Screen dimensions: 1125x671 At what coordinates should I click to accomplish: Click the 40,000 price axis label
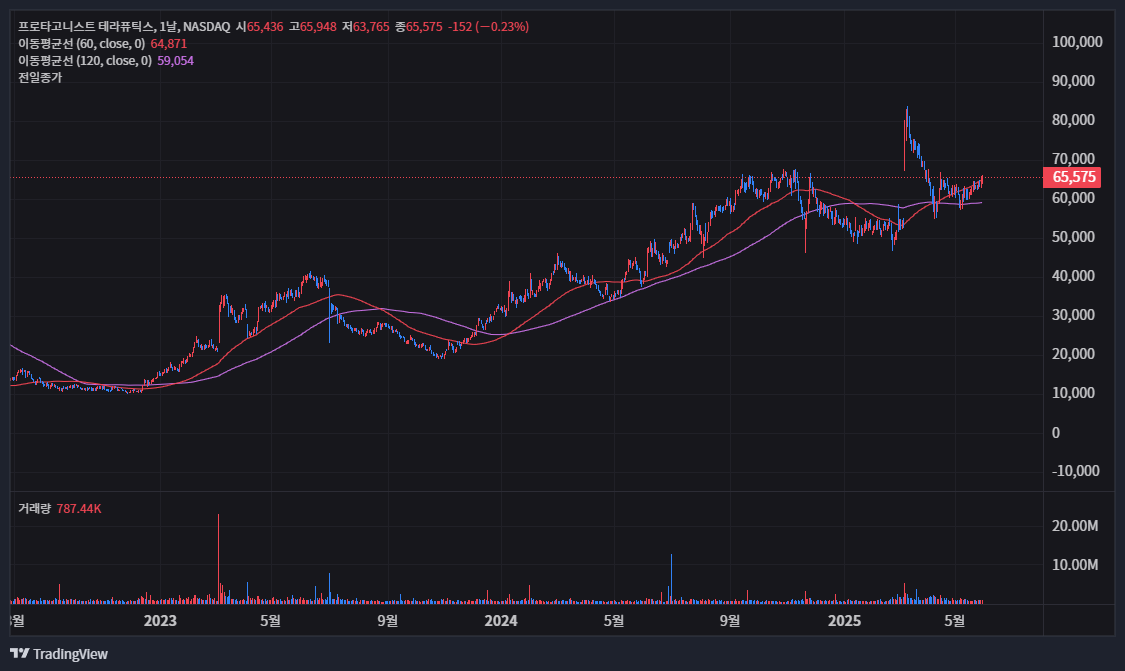pyautogui.click(x=1073, y=276)
